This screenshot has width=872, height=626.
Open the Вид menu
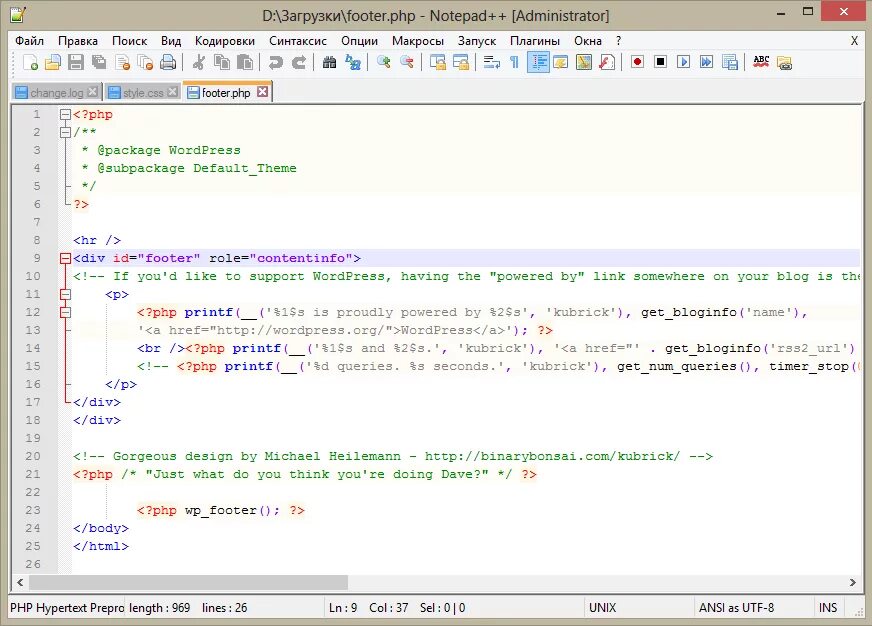171,41
